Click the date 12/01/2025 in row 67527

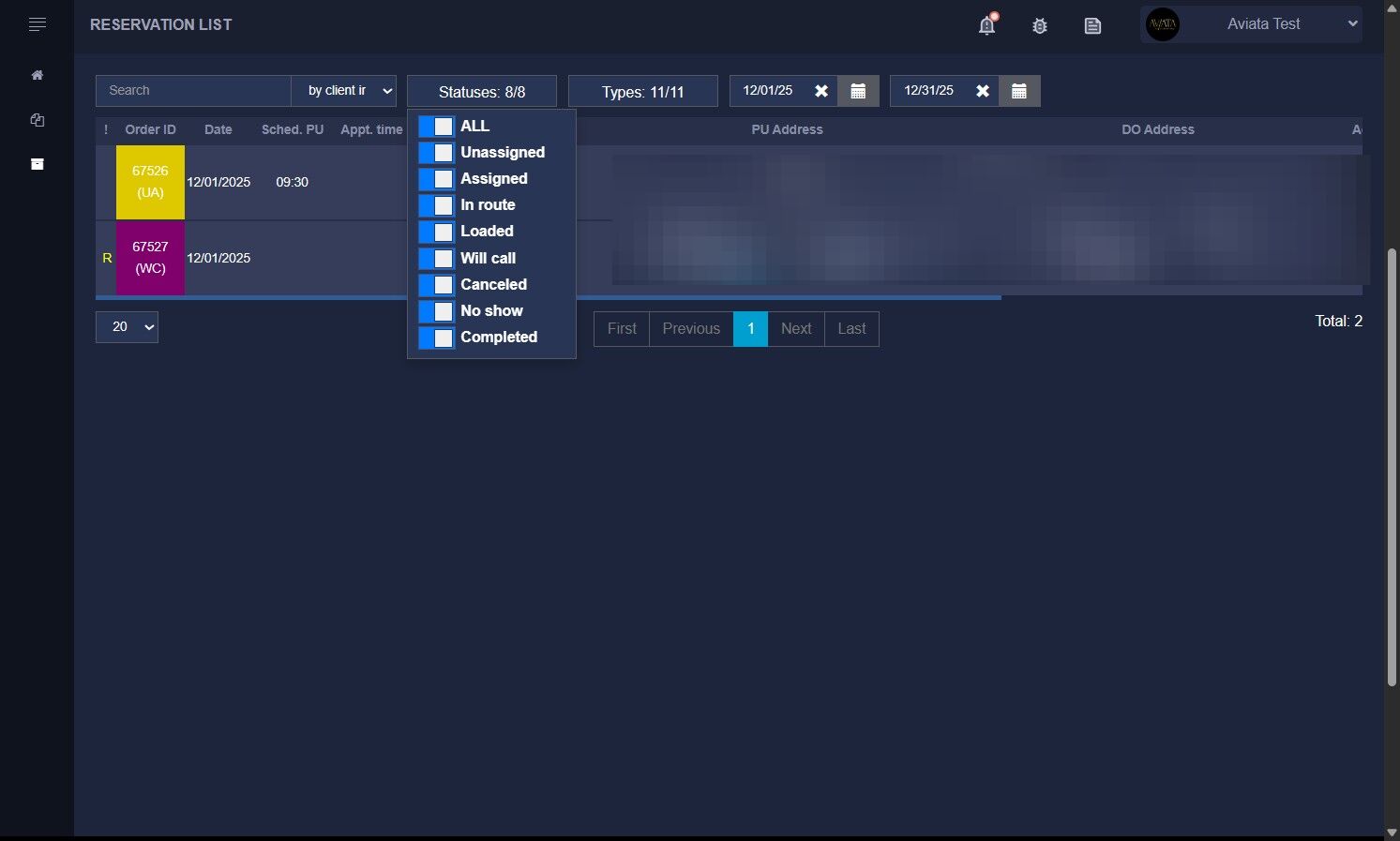tap(218, 259)
